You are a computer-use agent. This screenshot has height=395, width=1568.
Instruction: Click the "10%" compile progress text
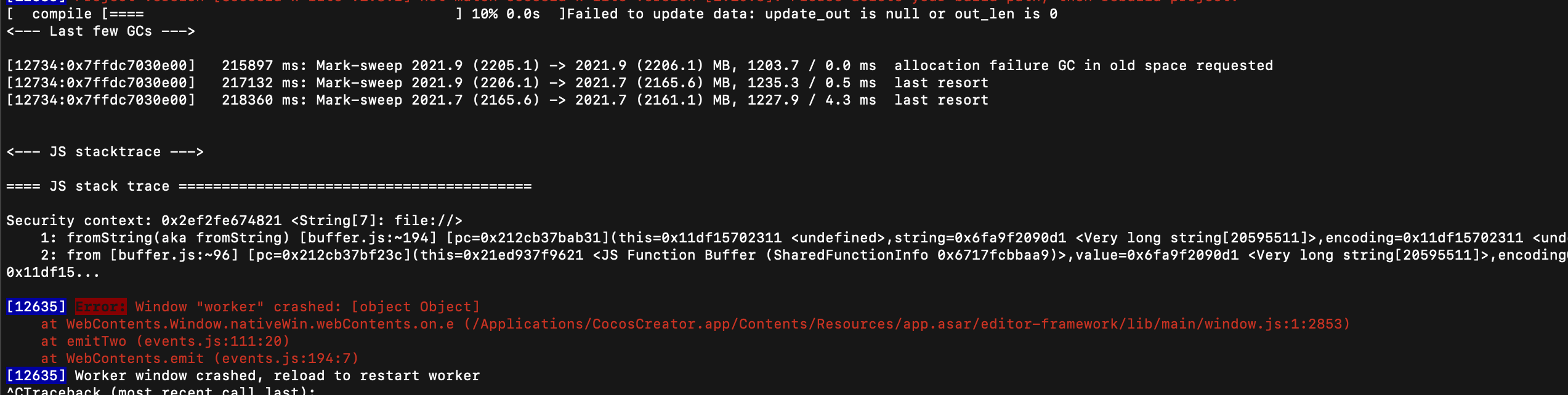(x=484, y=14)
